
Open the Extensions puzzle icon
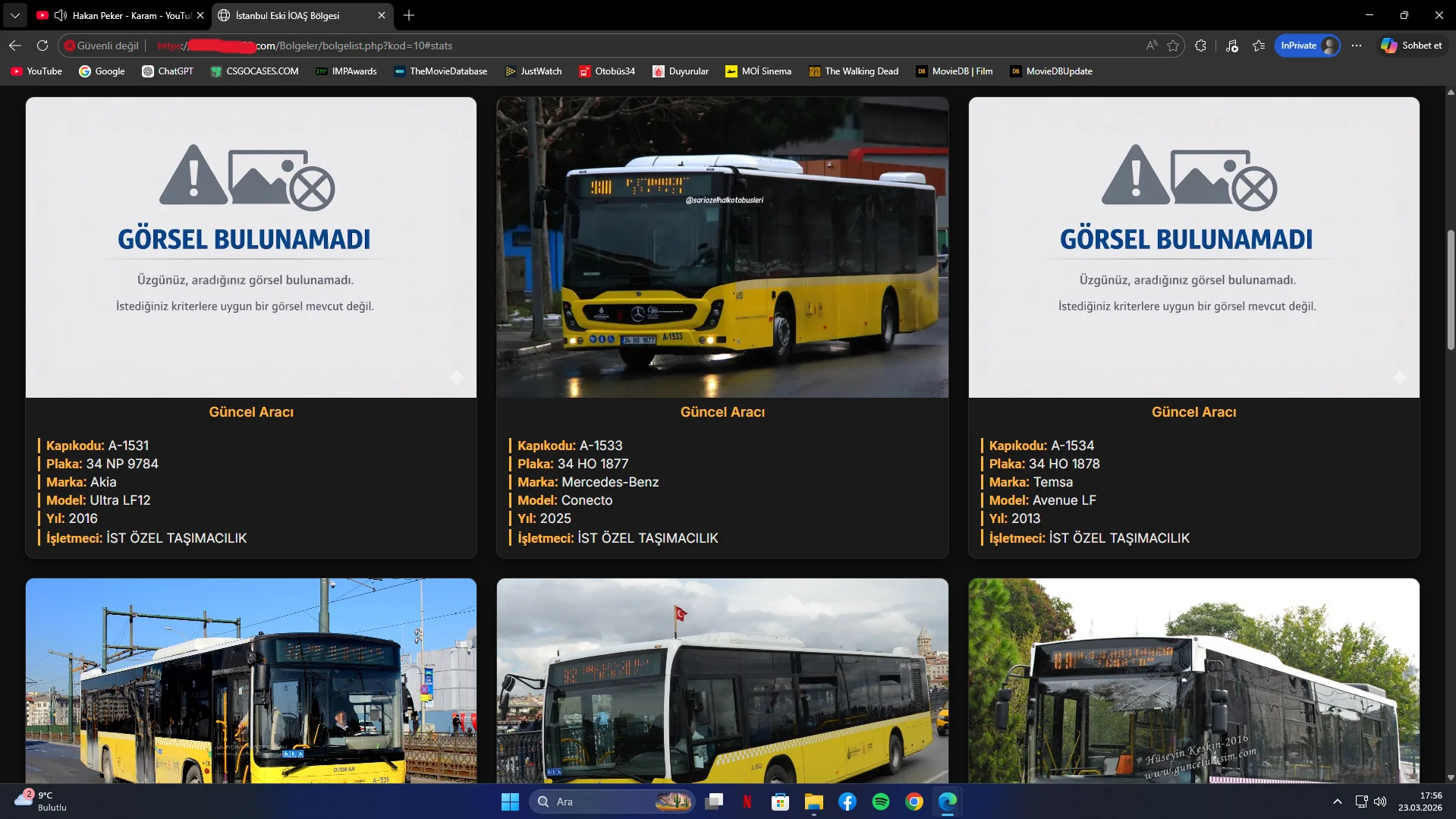(1200, 46)
